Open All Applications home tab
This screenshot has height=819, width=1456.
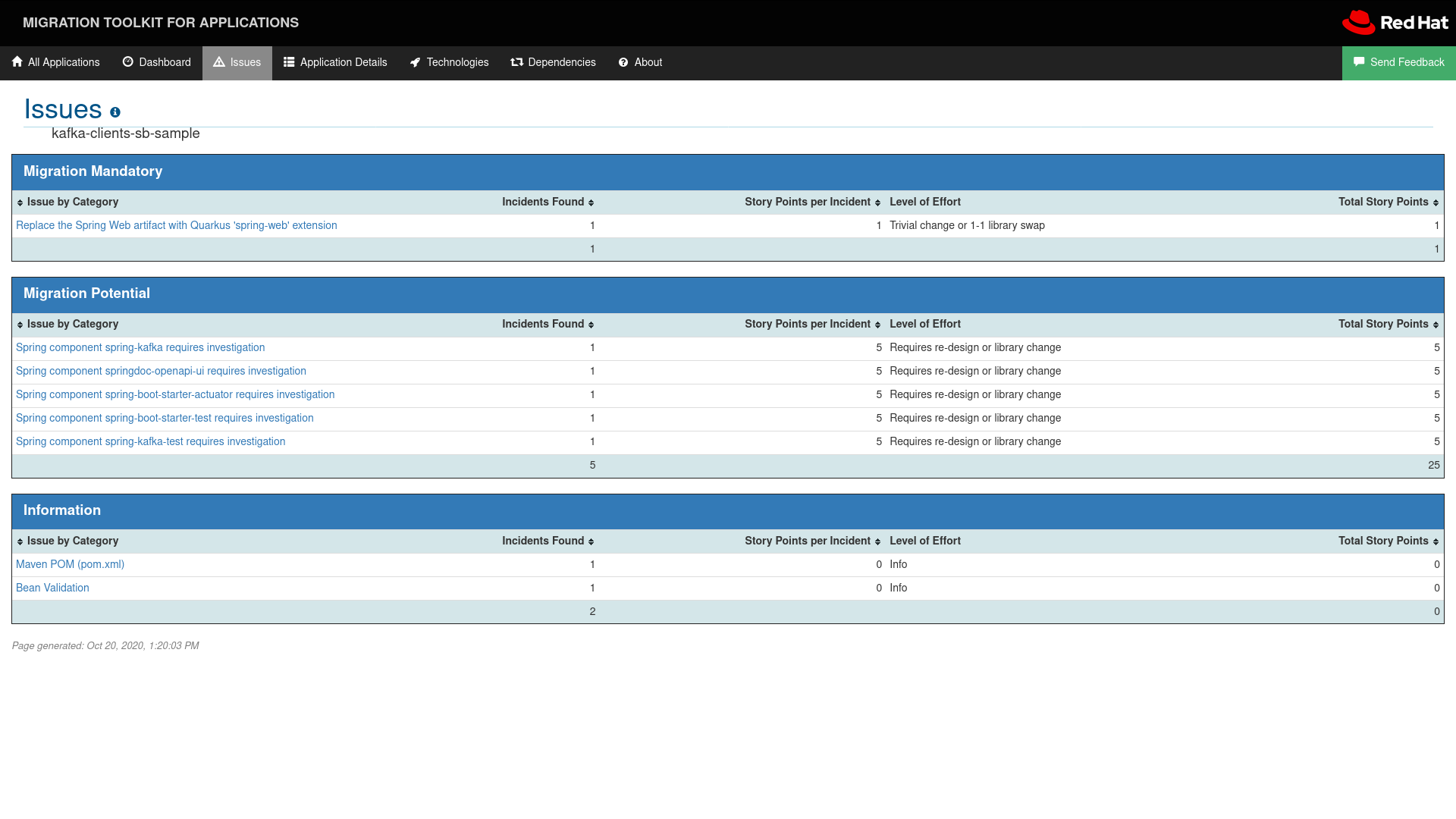point(56,63)
